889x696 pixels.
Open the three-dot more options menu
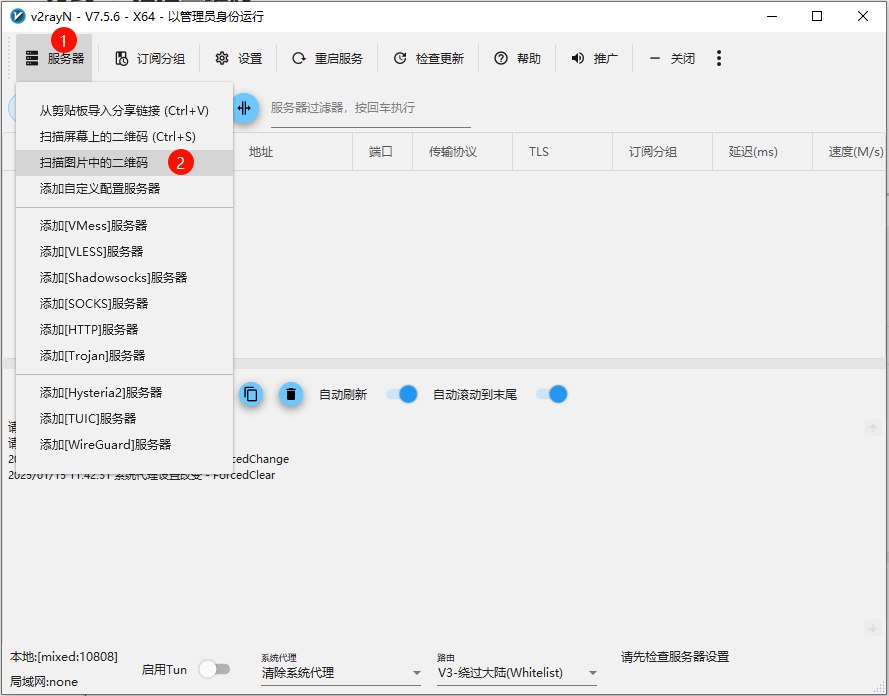point(719,59)
